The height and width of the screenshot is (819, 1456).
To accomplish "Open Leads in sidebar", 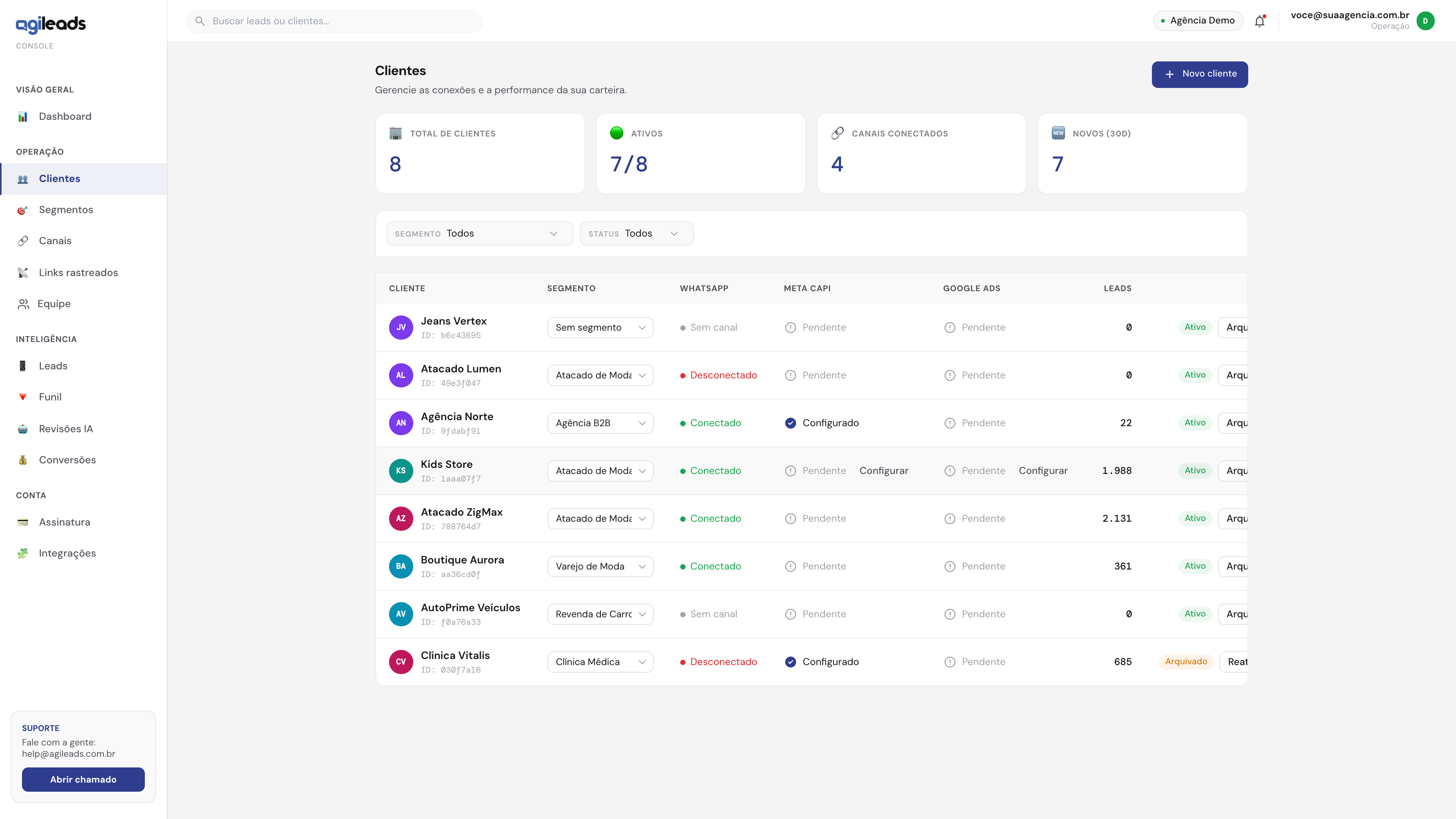I will pyautogui.click(x=84, y=366).
